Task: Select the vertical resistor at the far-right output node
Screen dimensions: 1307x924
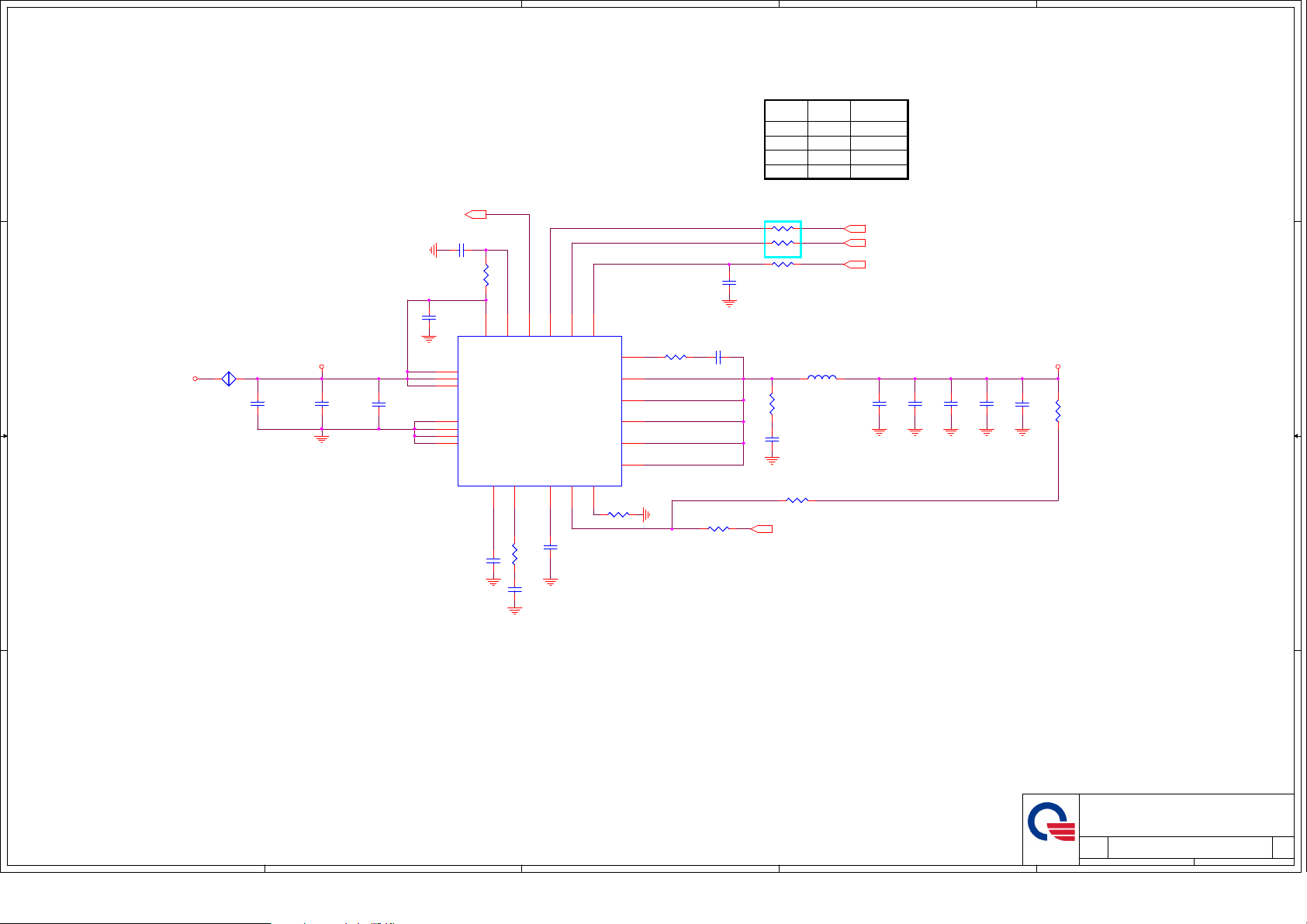Action: click(1058, 411)
